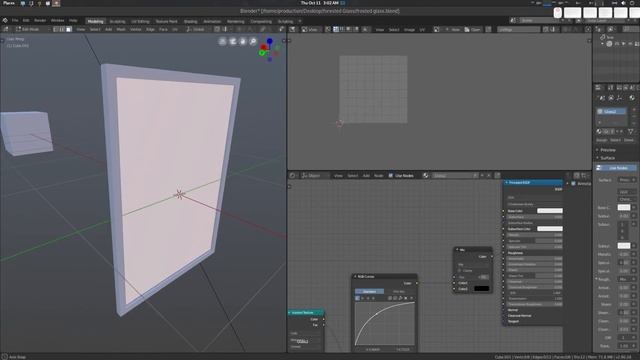The height and width of the screenshot is (360, 640).
Task: Enable face select mode in 3D viewport
Action: click(x=69, y=29)
